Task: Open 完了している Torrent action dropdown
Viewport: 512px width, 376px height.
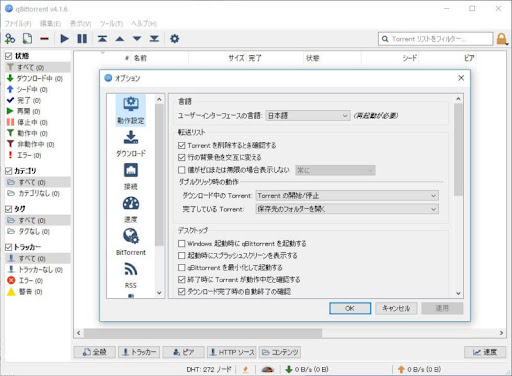Action: click(347, 209)
